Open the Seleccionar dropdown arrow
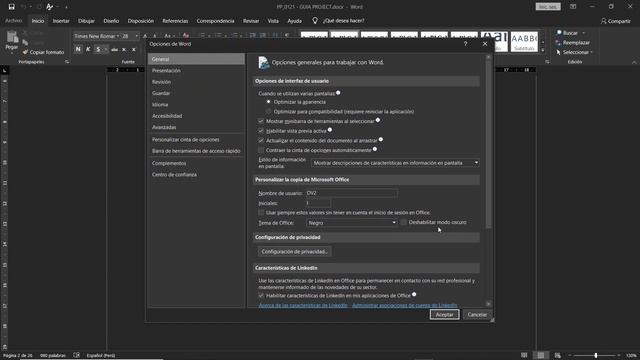The height and width of the screenshot is (360, 640). pyautogui.click(x=591, y=52)
